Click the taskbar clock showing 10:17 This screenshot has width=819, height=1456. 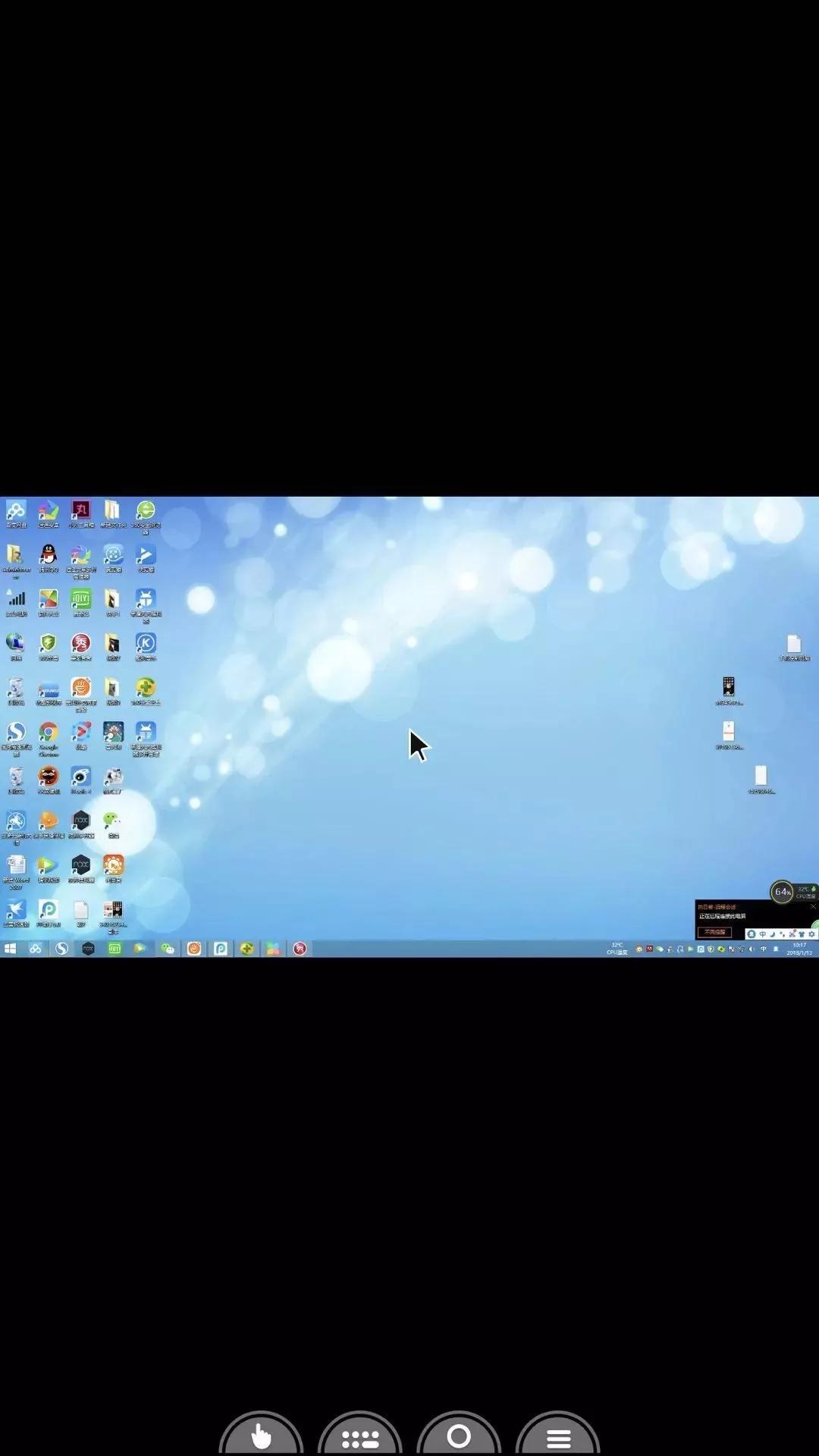(799, 949)
